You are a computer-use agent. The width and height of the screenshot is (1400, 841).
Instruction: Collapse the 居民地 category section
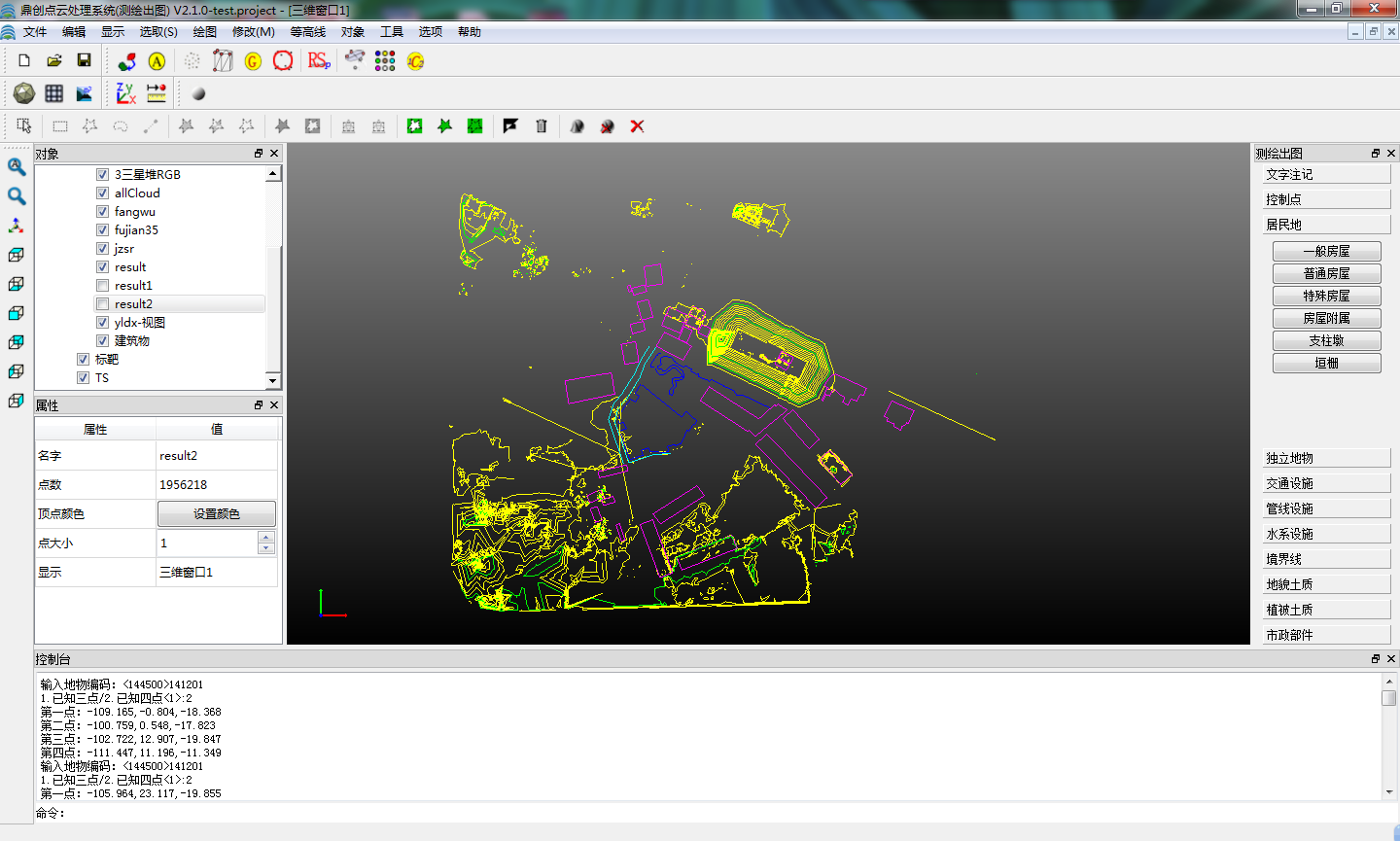1326,225
